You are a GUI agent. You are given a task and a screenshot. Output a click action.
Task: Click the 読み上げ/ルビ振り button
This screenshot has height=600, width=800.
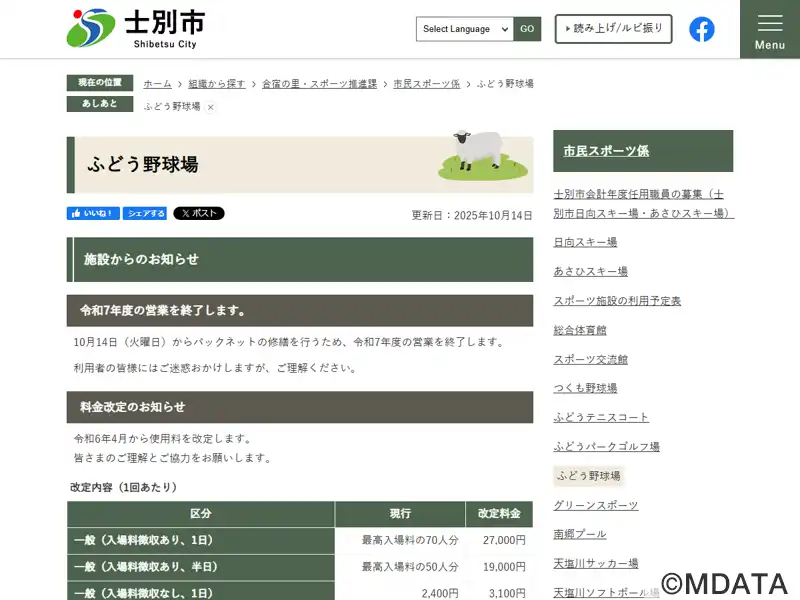point(613,29)
